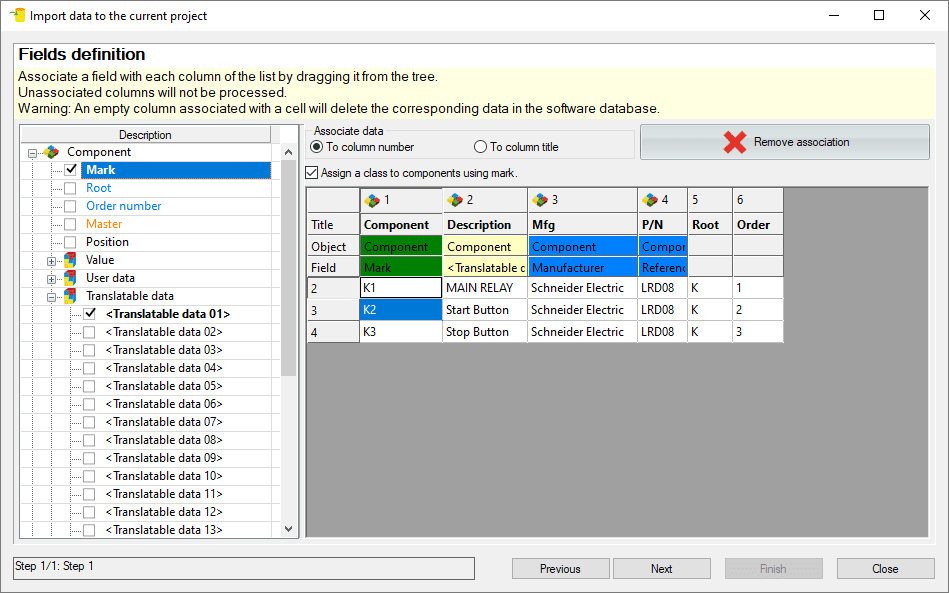
Task: Select the Order number tree item
Action: click(123, 206)
